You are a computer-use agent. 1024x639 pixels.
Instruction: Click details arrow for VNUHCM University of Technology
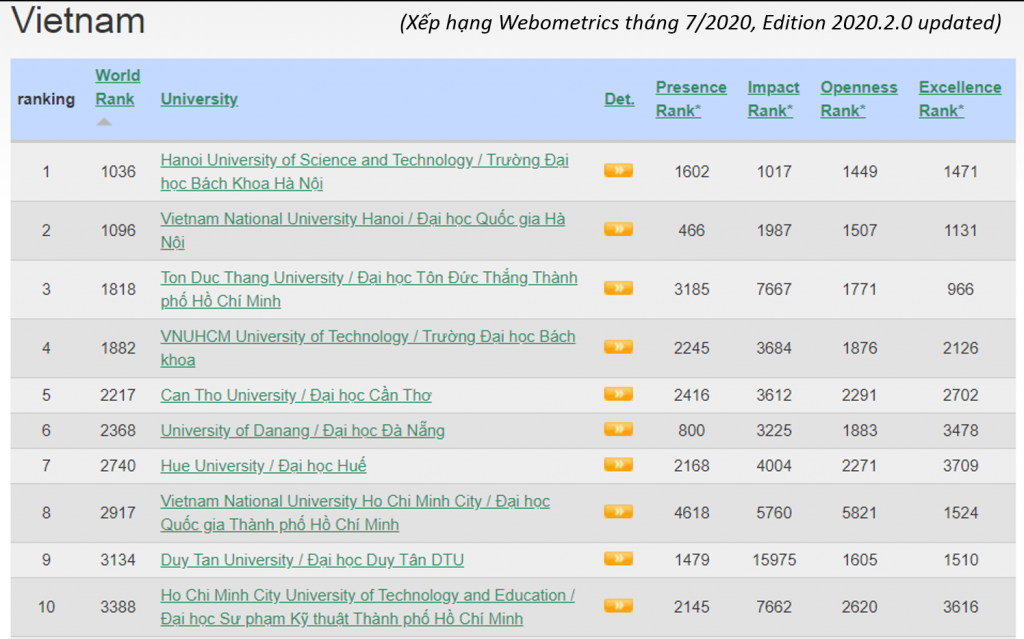coord(618,348)
